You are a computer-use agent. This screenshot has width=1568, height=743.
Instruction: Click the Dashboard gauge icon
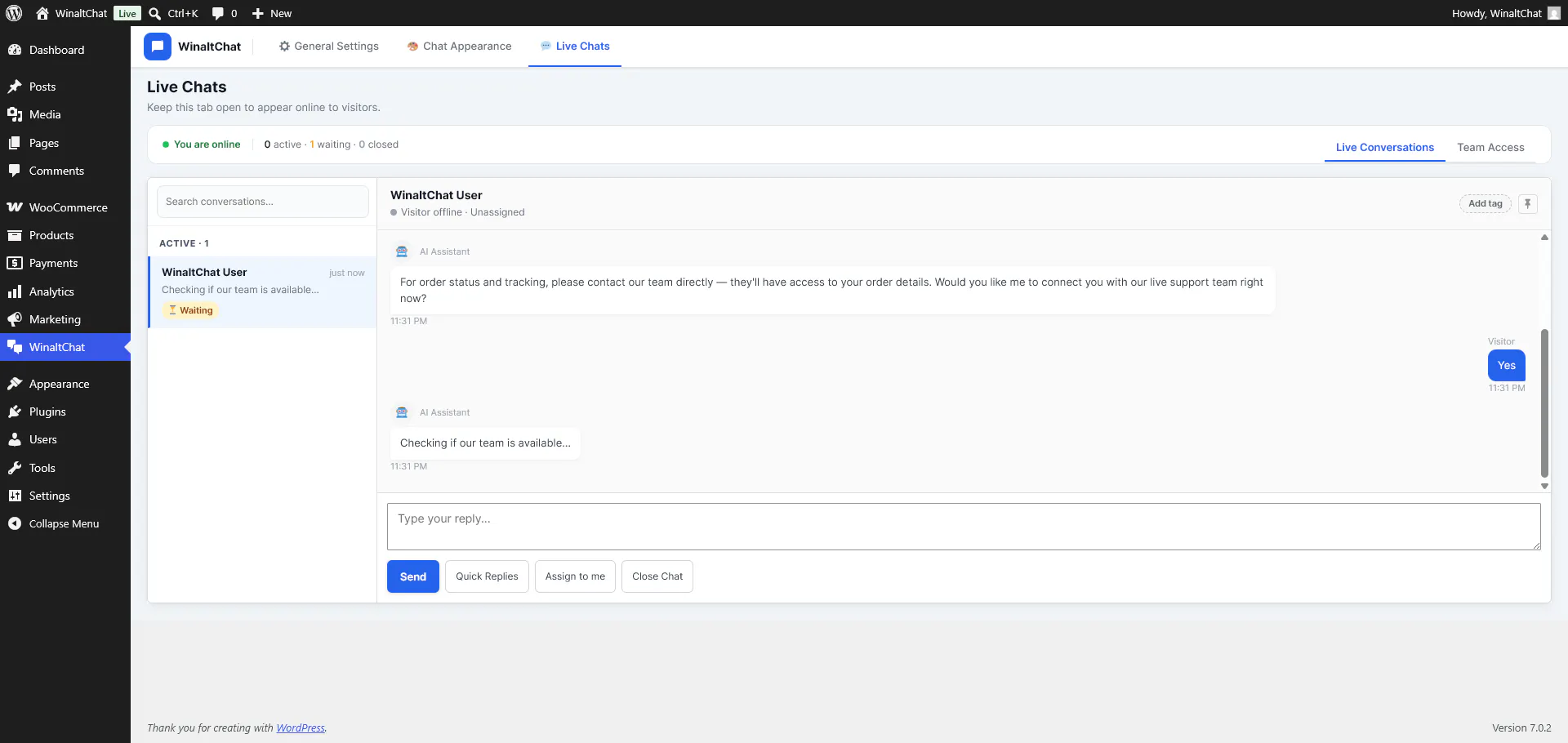click(x=15, y=50)
